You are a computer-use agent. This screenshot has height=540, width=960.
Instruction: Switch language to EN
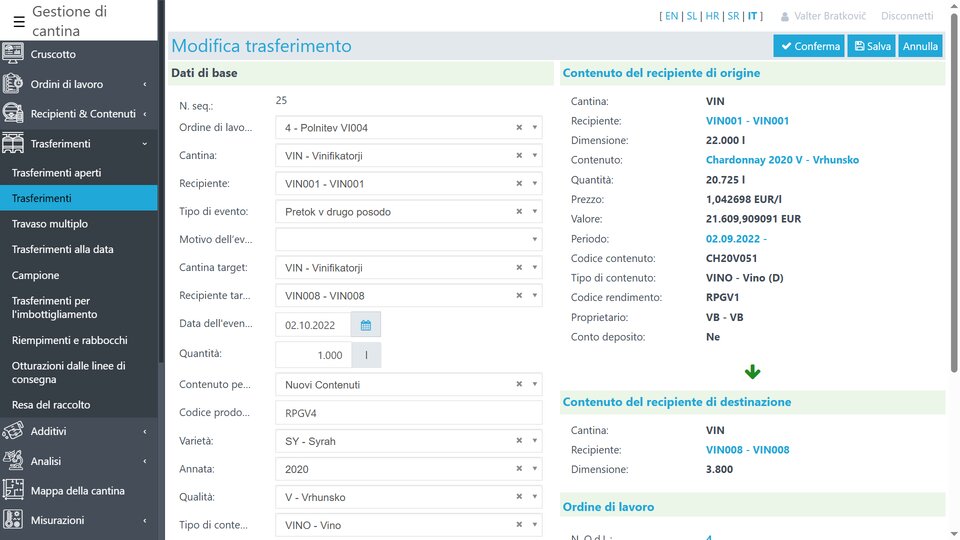[671, 16]
